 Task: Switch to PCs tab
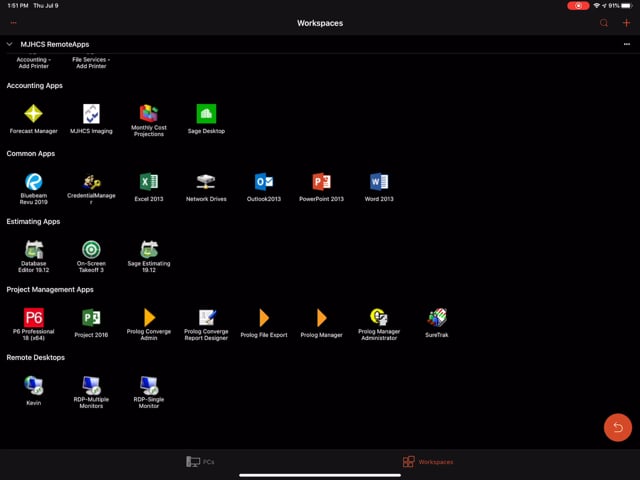coord(200,462)
